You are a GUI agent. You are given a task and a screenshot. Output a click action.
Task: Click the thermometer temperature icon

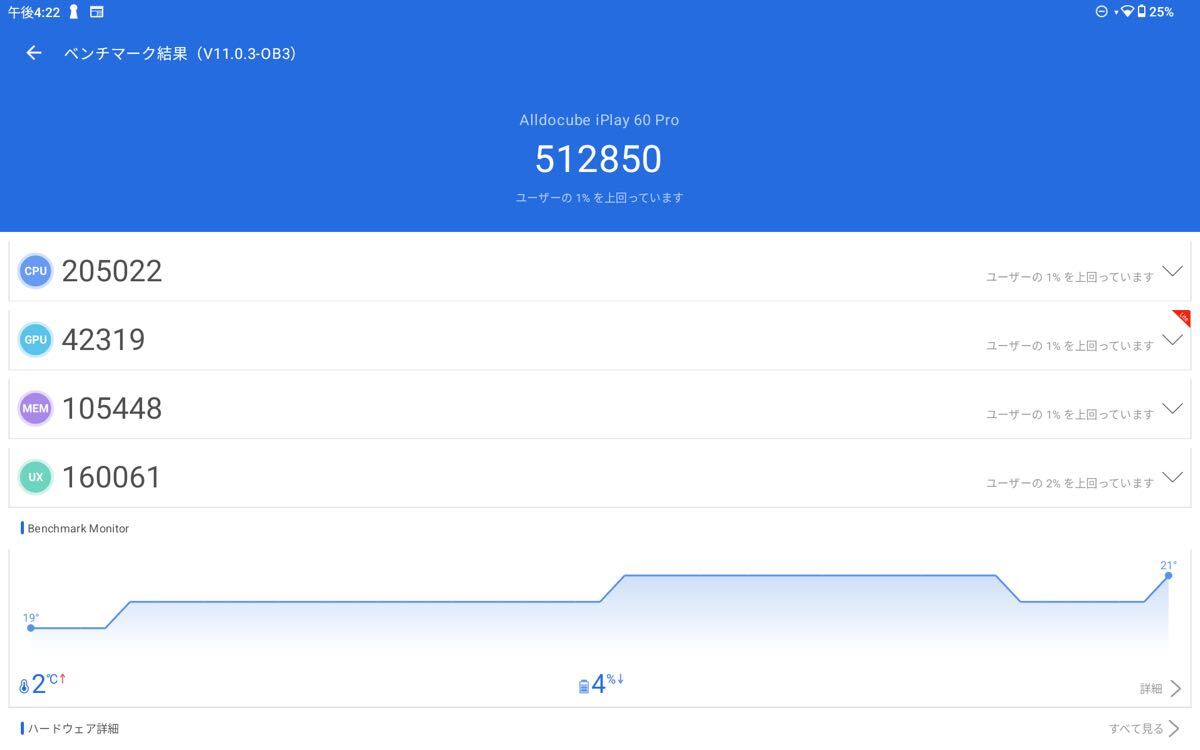coord(24,687)
